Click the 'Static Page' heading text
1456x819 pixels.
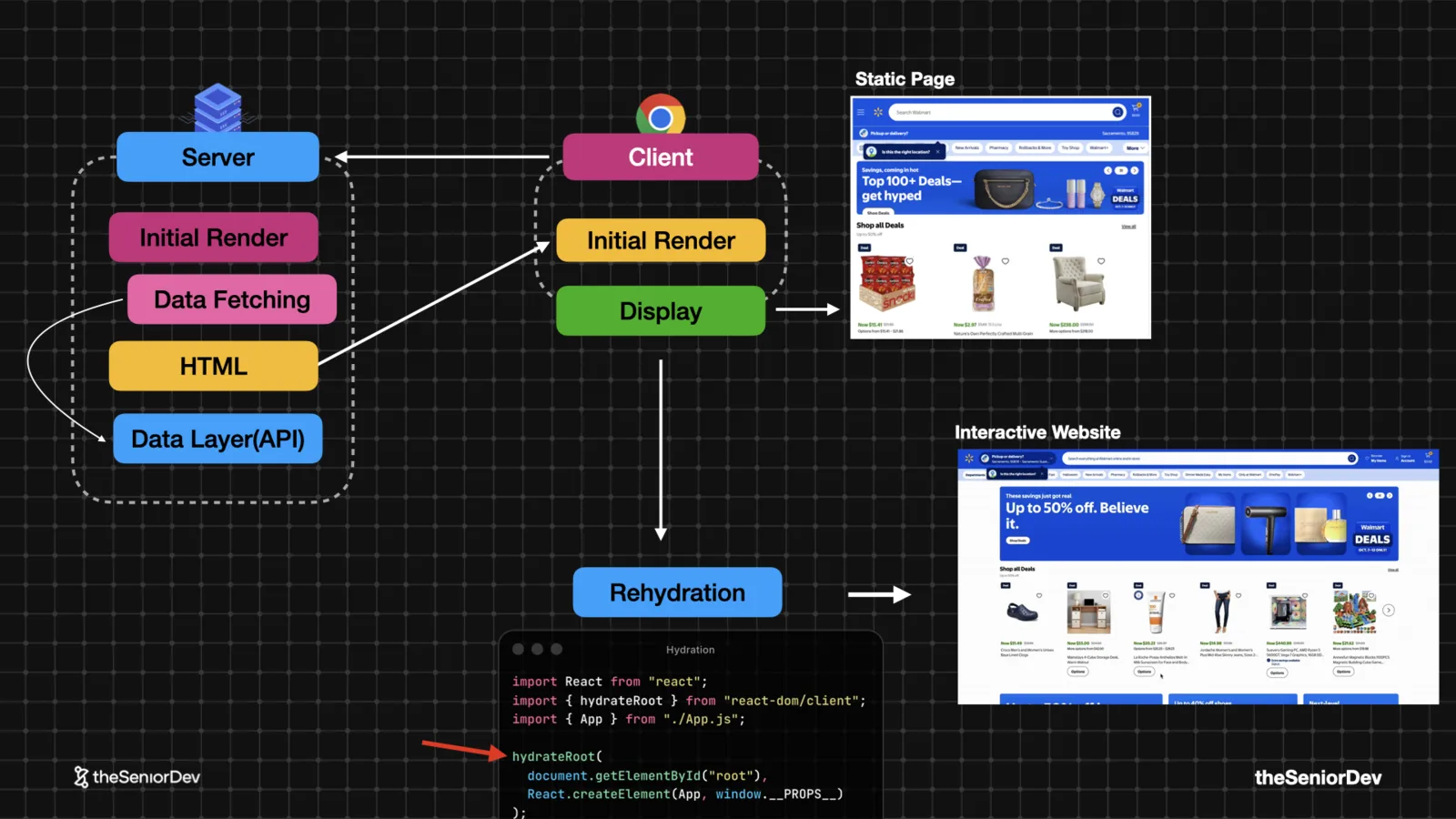pos(905,79)
